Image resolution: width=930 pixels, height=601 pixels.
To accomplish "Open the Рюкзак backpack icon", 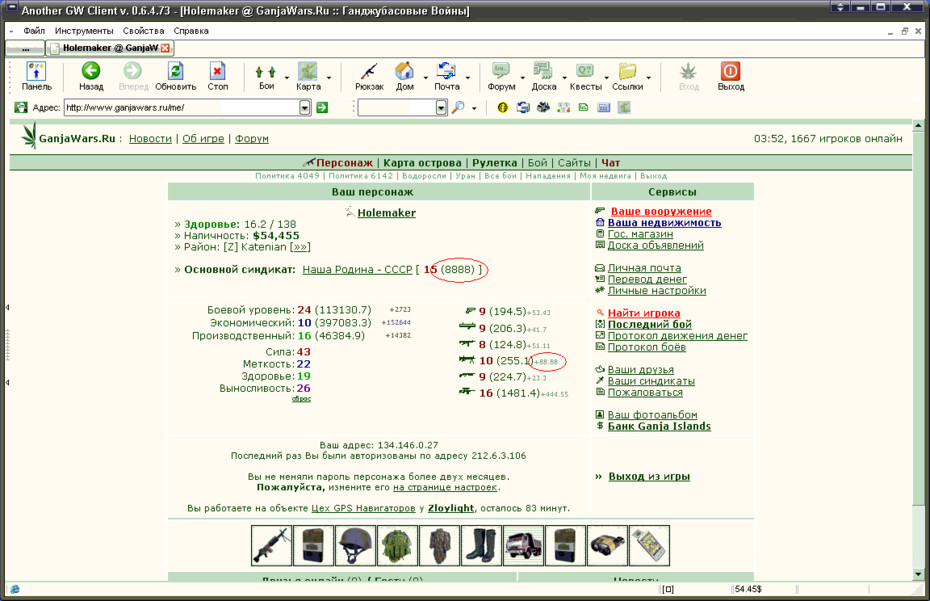I will (369, 77).
